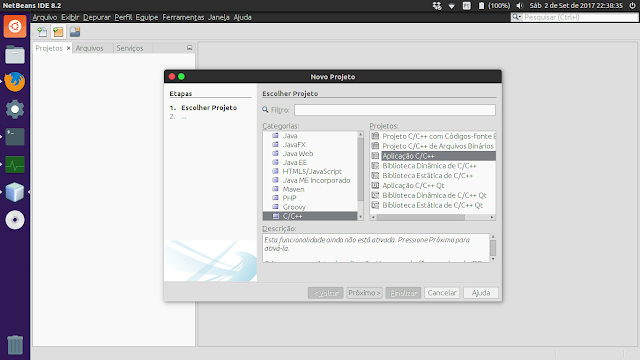
Task: Click the Cancelar button
Action: tap(442, 293)
